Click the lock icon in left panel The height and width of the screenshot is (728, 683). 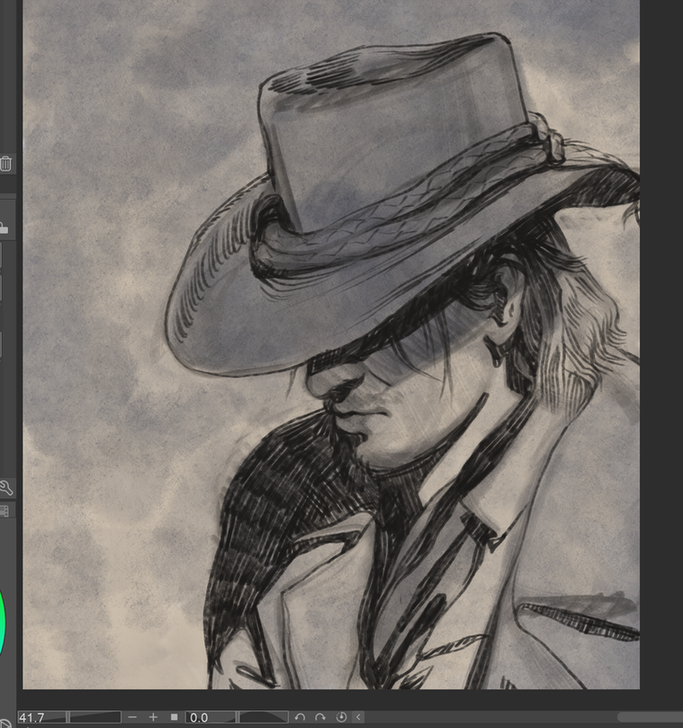4,227
